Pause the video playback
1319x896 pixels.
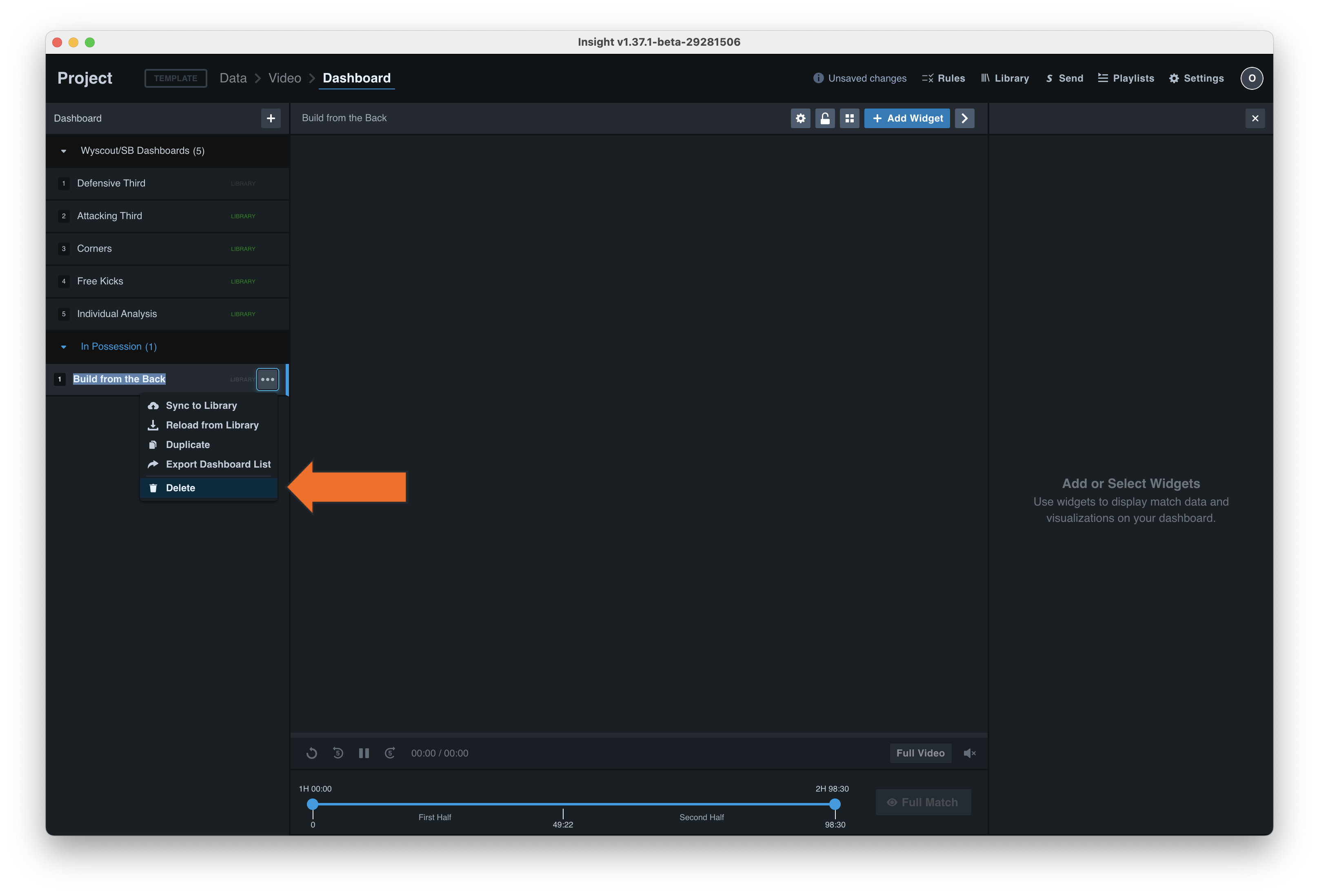364,753
